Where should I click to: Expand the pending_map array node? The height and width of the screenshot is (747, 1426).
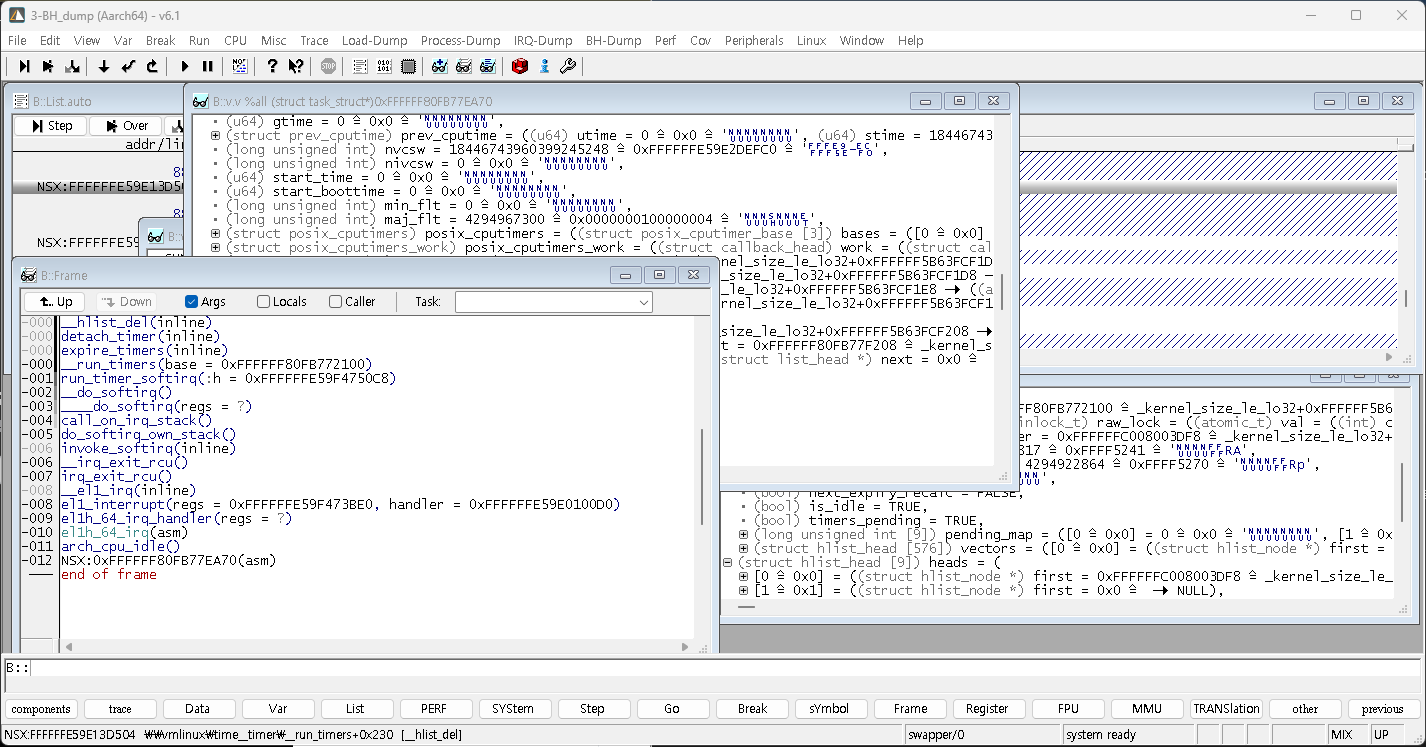(743, 535)
